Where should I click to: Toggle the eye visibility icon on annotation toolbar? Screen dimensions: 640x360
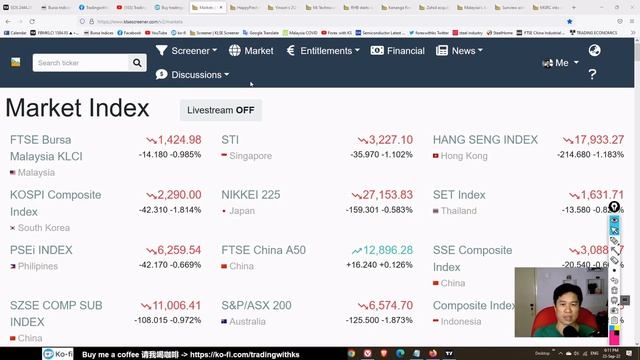click(614, 220)
